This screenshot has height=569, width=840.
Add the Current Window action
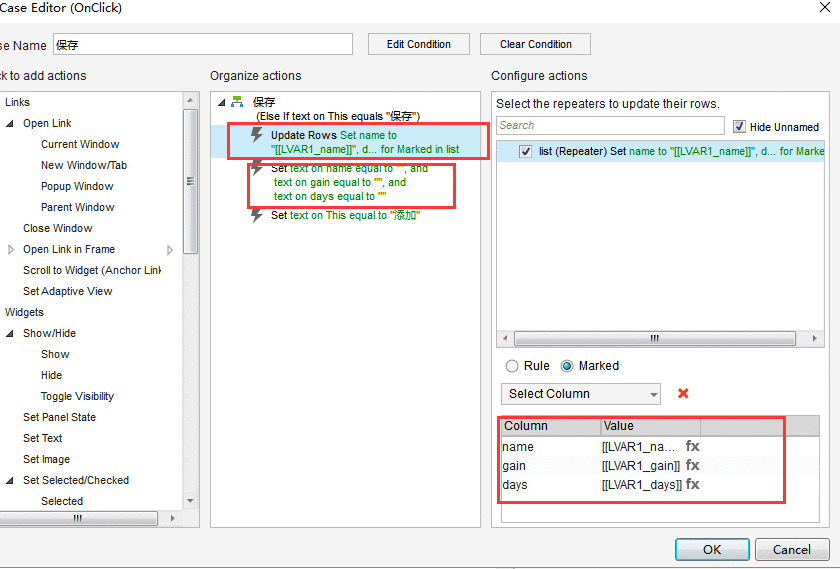80,144
